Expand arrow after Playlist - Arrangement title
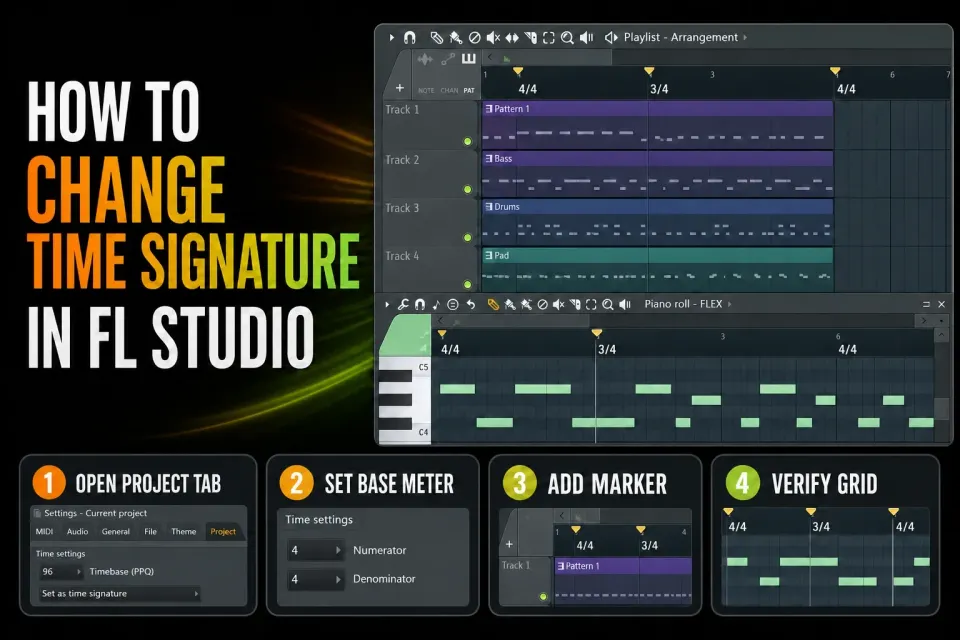 tap(745, 37)
